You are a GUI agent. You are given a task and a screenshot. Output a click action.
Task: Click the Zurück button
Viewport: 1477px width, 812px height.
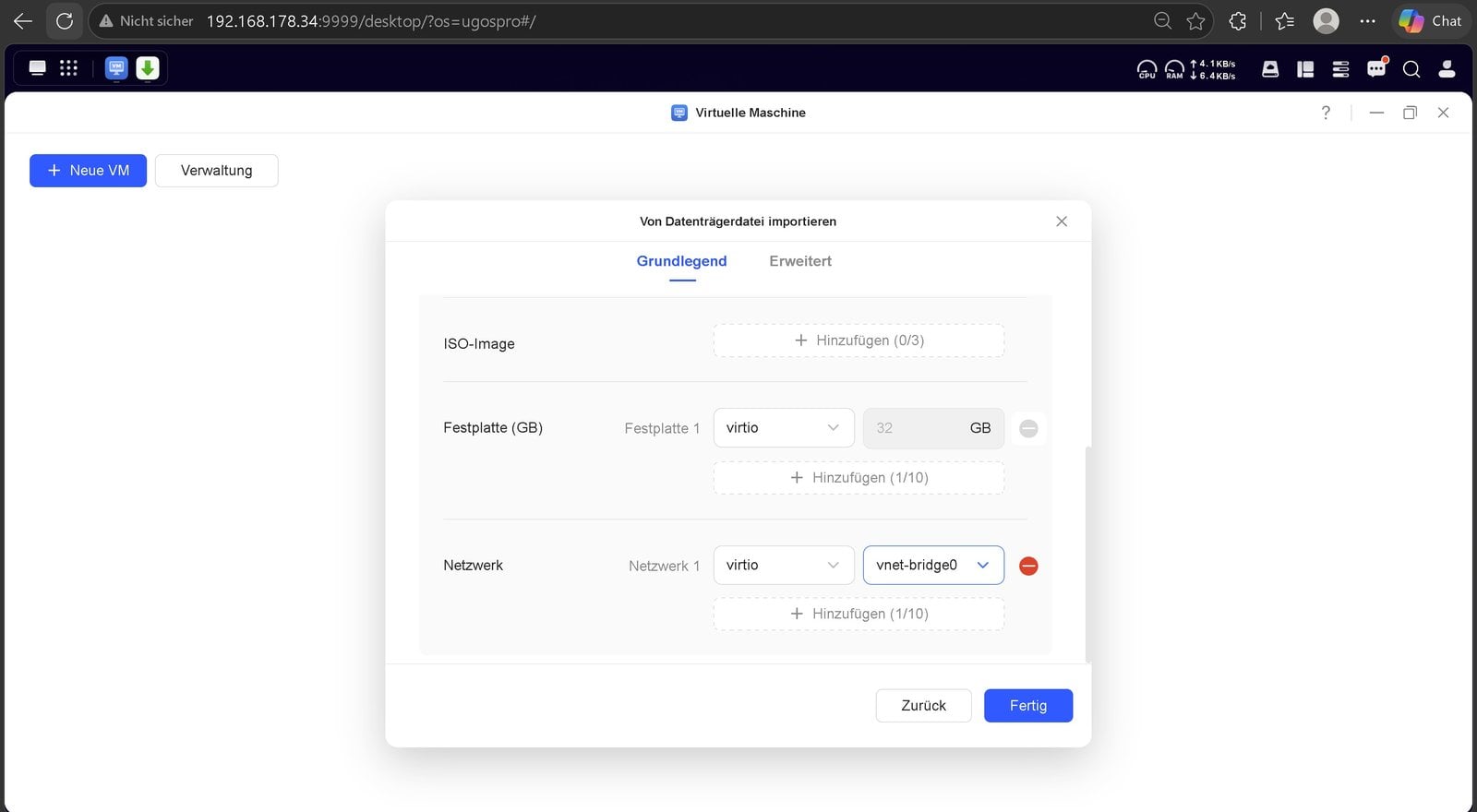pyautogui.click(x=923, y=706)
